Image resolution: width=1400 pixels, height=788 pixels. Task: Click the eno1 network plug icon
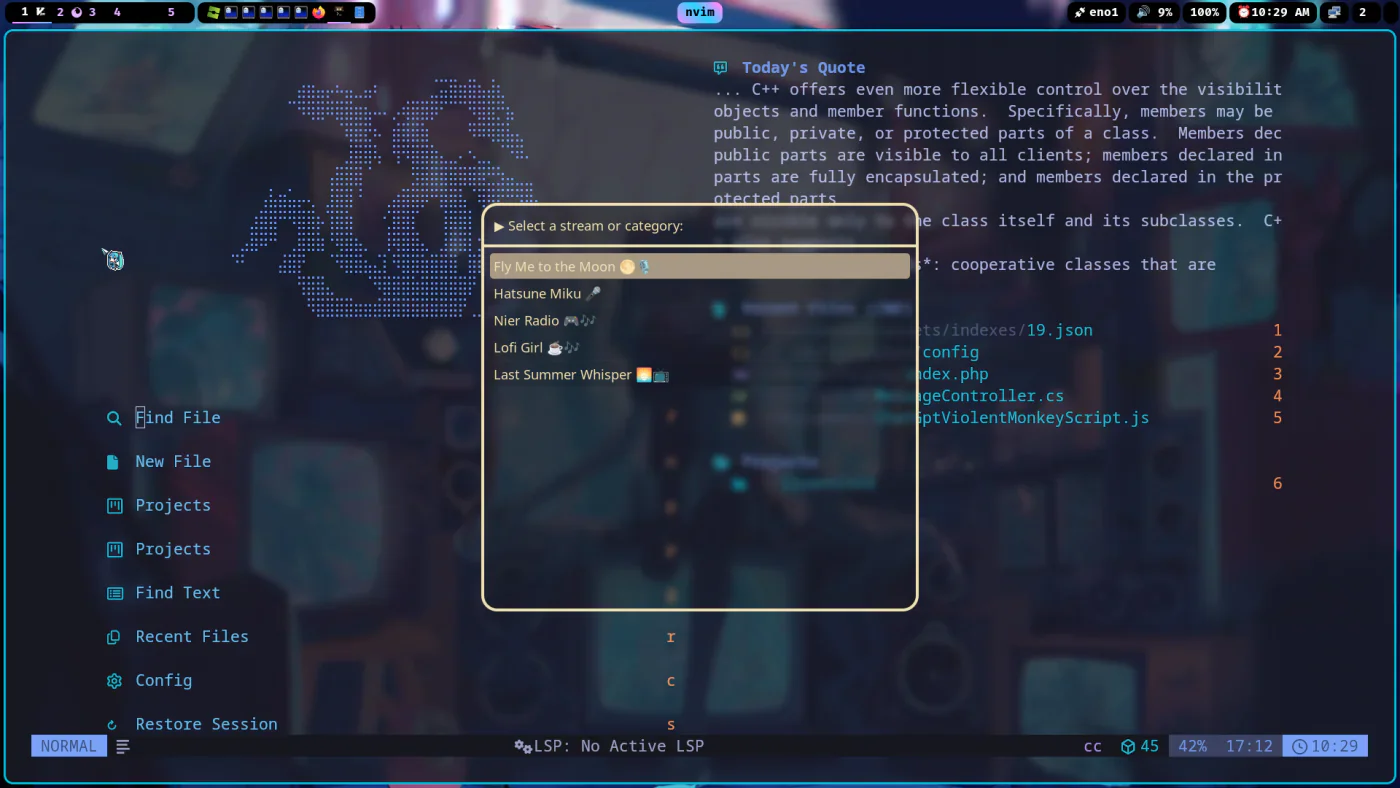click(x=1080, y=12)
